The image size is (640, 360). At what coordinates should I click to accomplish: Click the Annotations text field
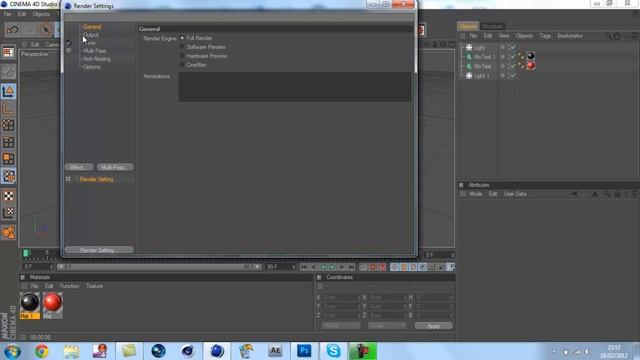tap(295, 87)
